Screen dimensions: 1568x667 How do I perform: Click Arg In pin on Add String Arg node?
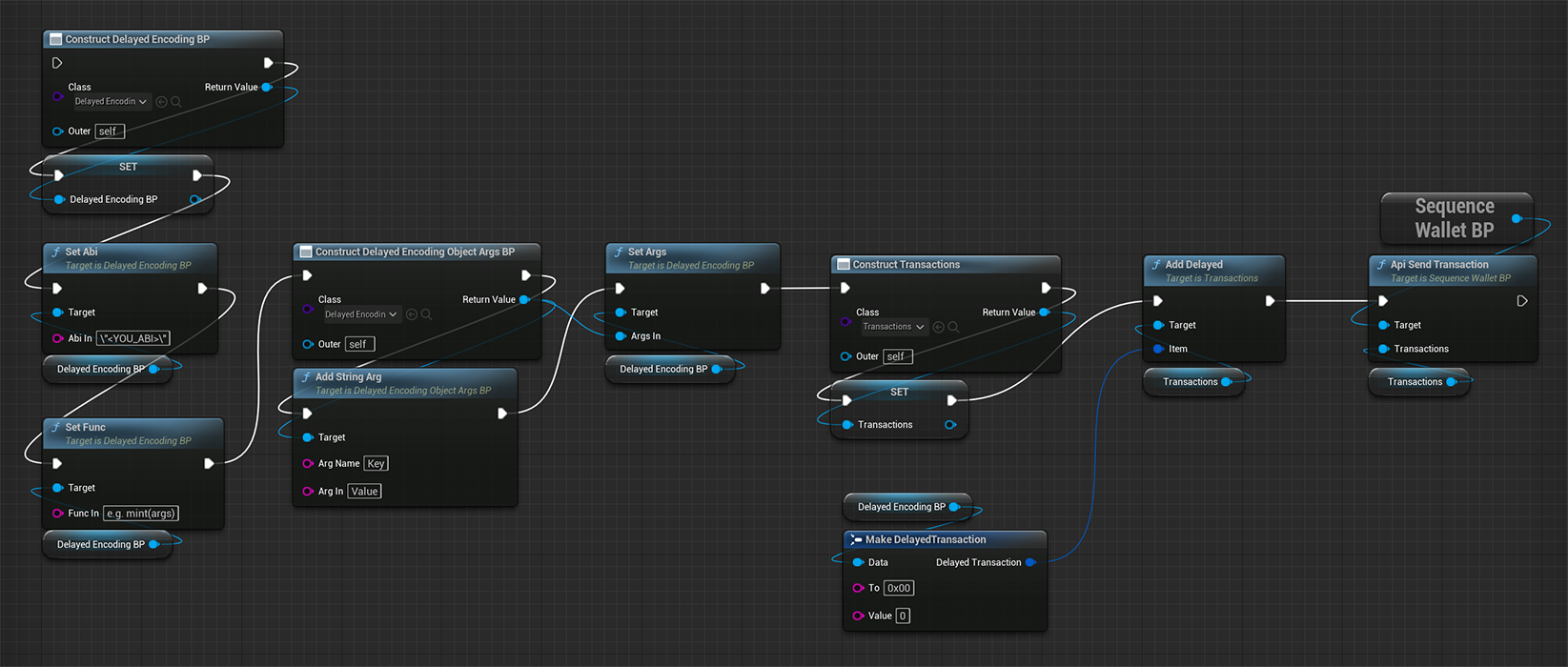coord(308,492)
